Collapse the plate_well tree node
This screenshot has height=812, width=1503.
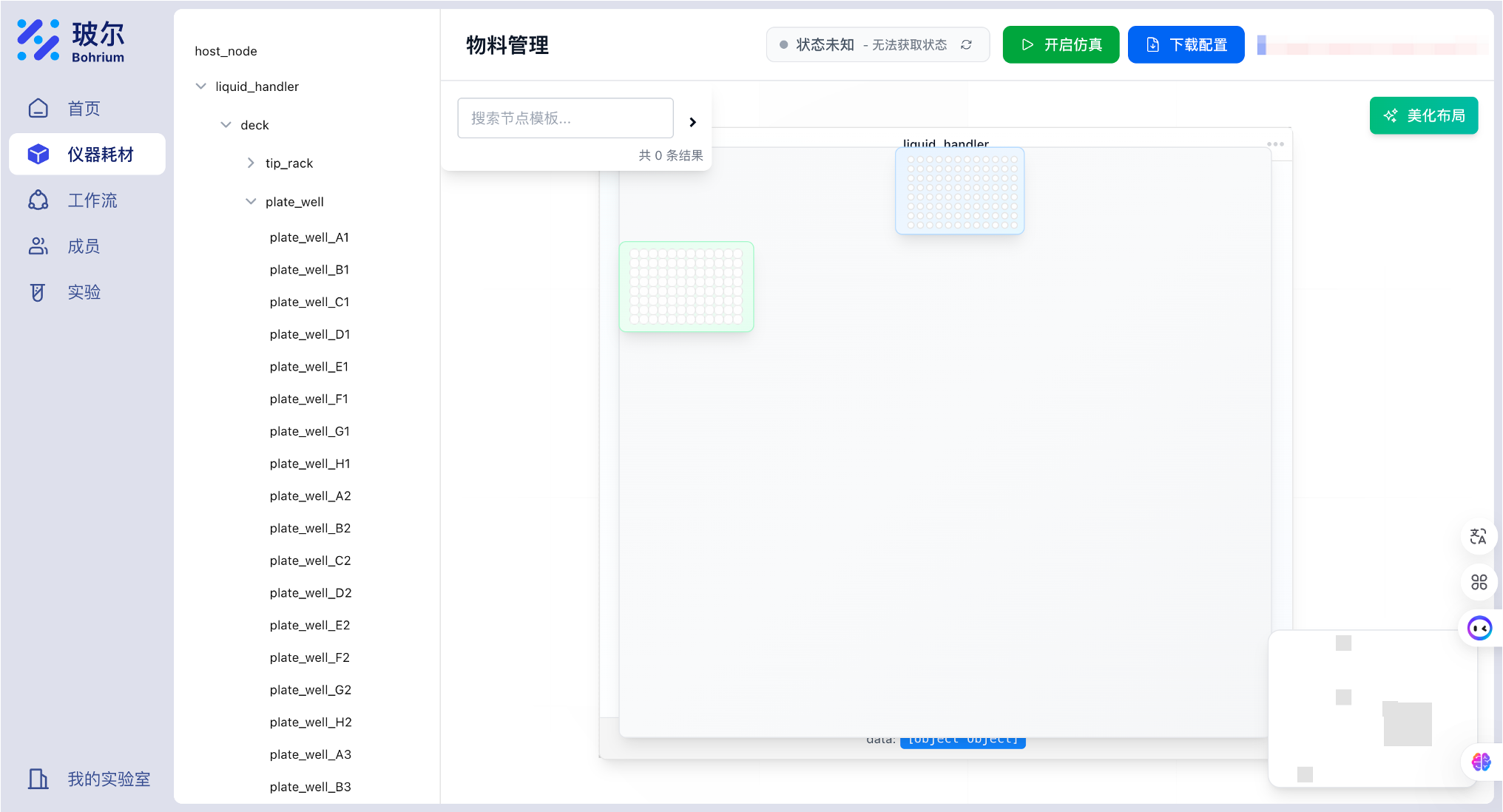(251, 201)
